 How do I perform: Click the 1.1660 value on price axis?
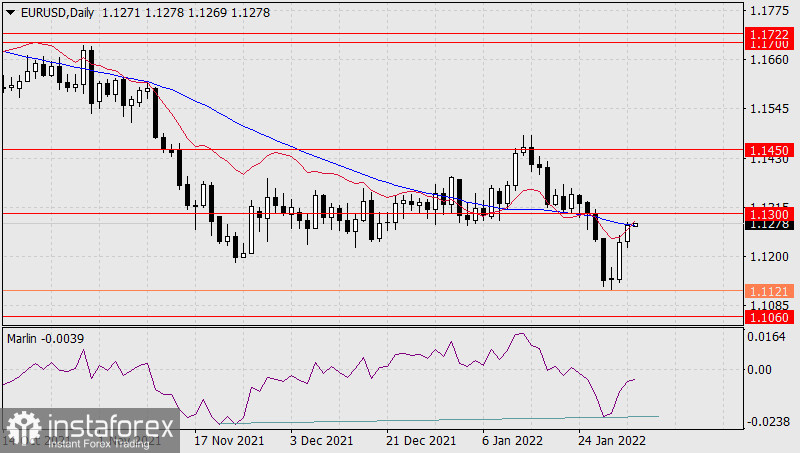click(x=770, y=60)
